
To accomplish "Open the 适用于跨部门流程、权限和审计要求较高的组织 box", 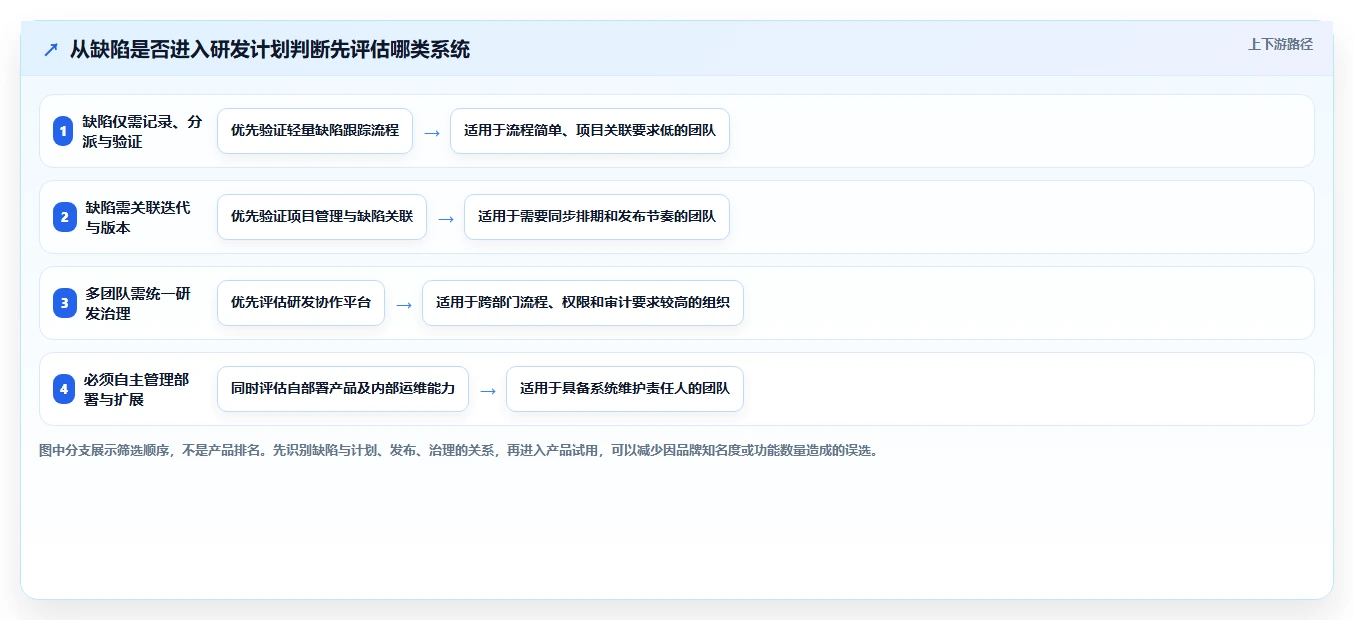I will pos(583,303).
